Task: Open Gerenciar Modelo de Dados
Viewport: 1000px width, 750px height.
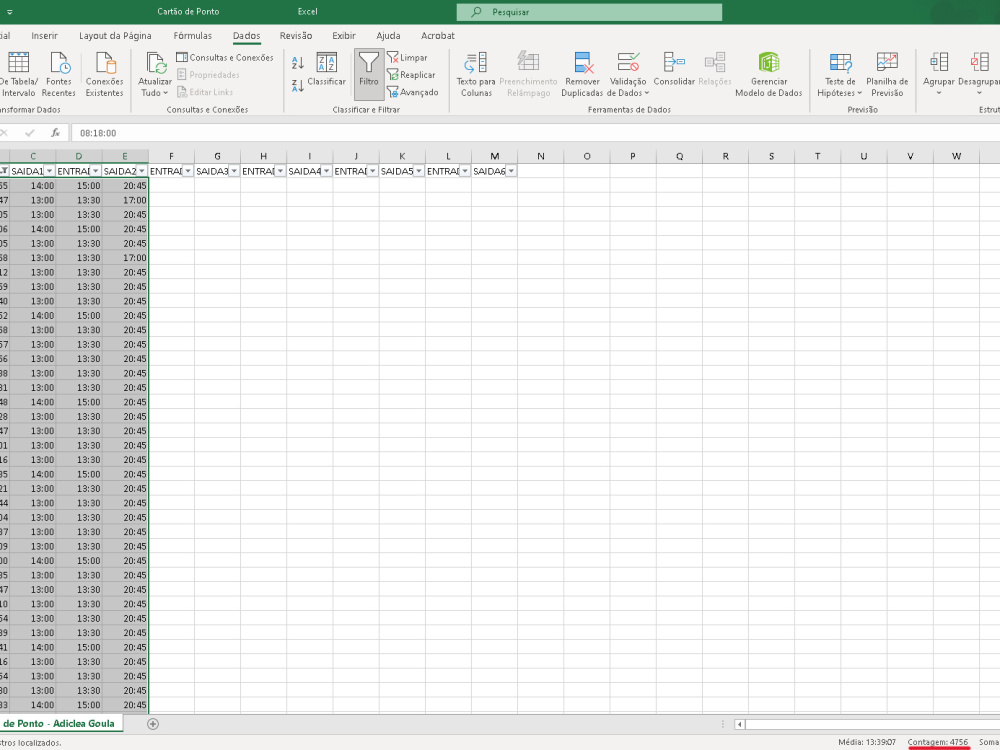Action: point(768,75)
